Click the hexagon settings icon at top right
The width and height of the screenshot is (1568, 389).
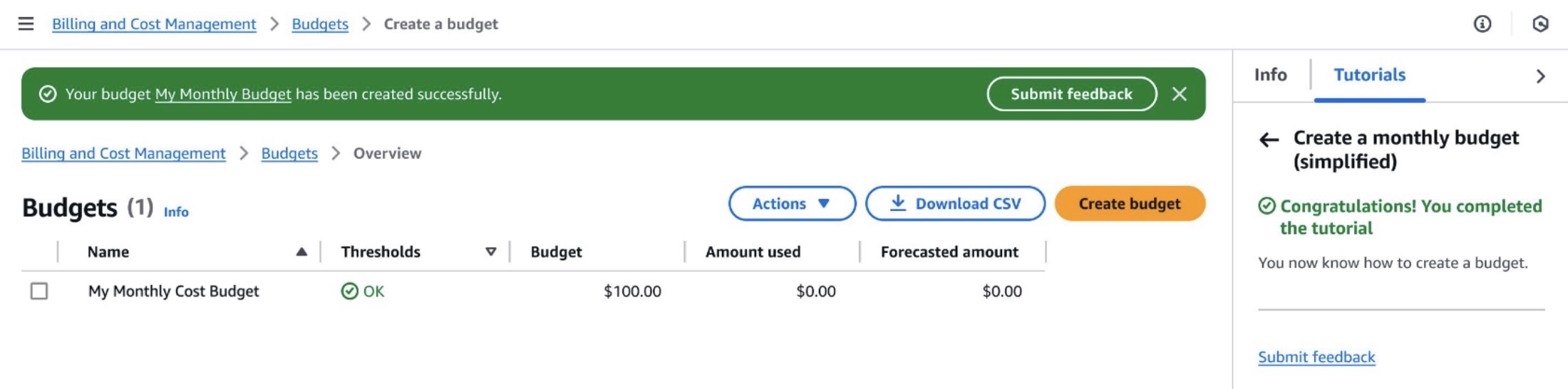pos(1540,24)
